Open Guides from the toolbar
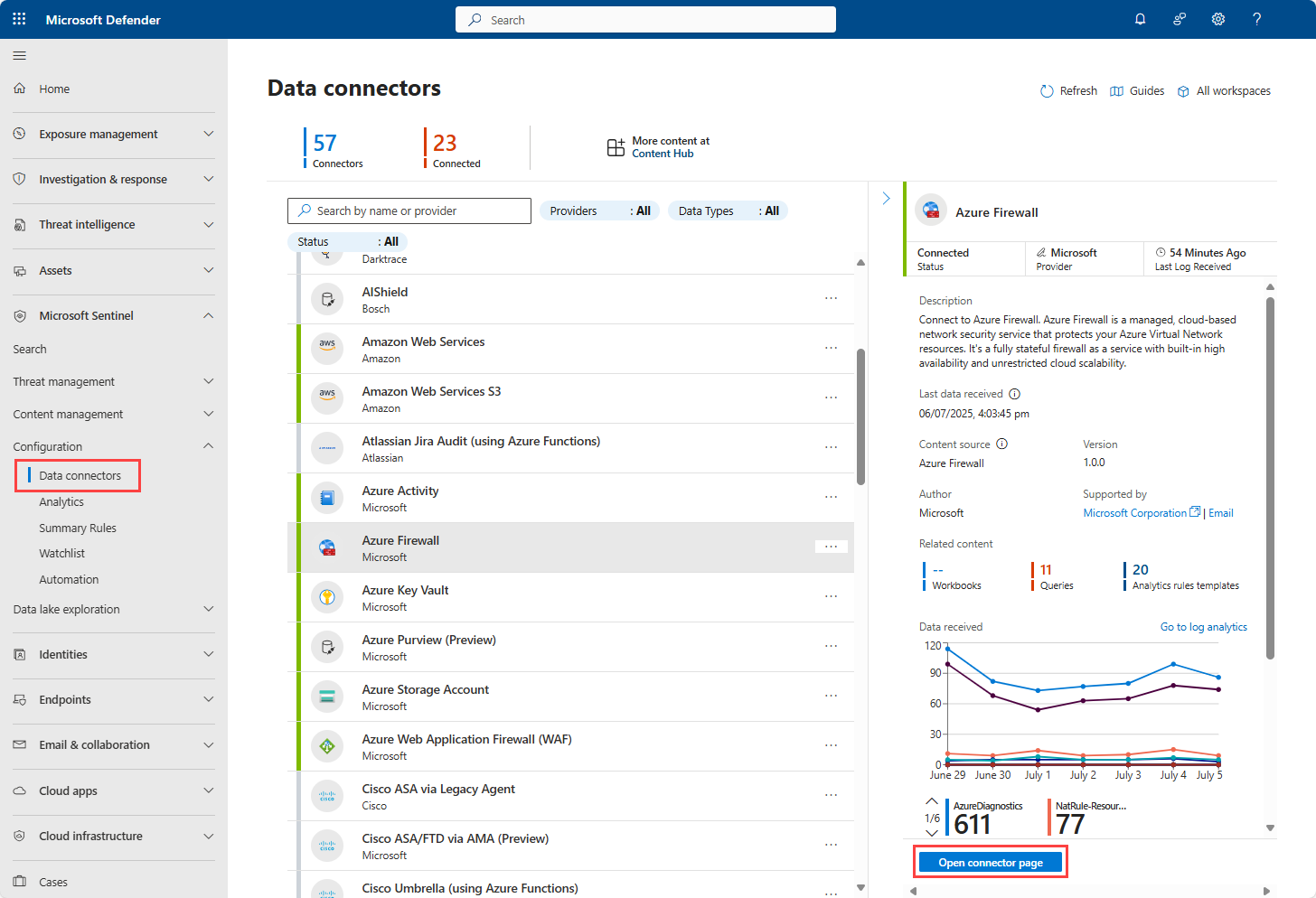This screenshot has height=898, width=1316. point(1136,90)
